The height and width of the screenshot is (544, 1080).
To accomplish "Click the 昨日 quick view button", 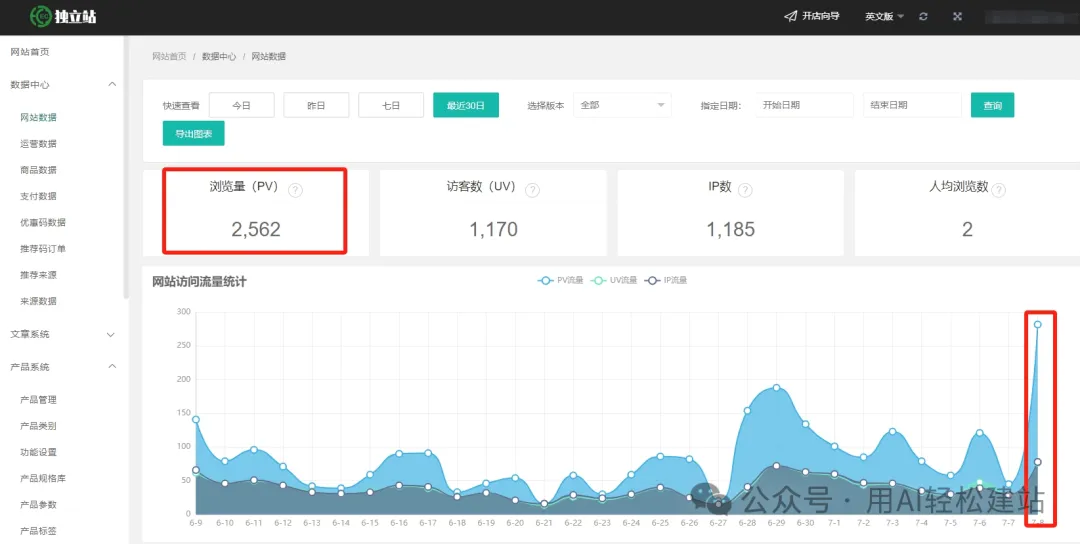I will pyautogui.click(x=316, y=105).
